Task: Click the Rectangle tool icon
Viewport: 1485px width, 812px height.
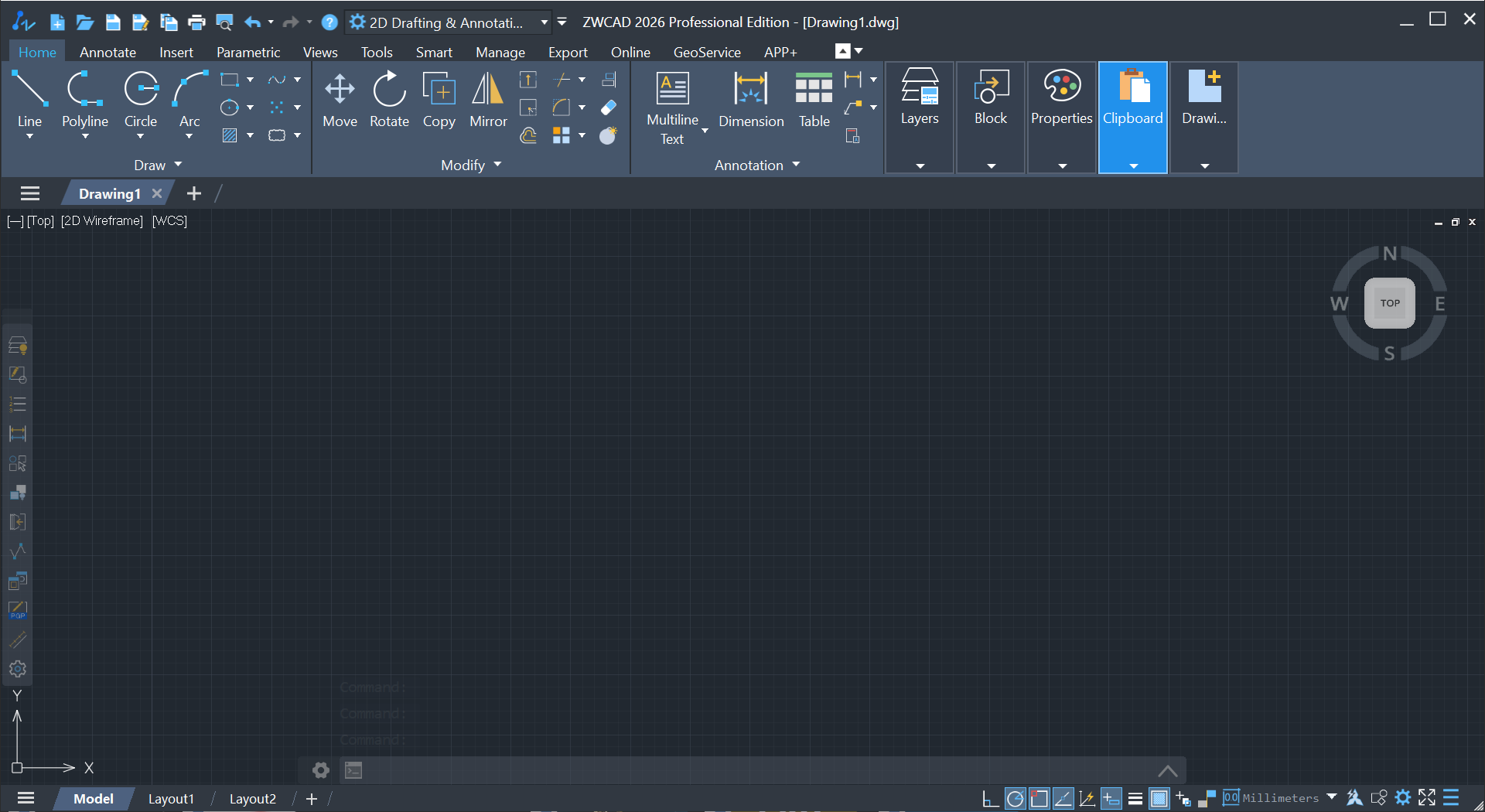Action: [x=229, y=80]
